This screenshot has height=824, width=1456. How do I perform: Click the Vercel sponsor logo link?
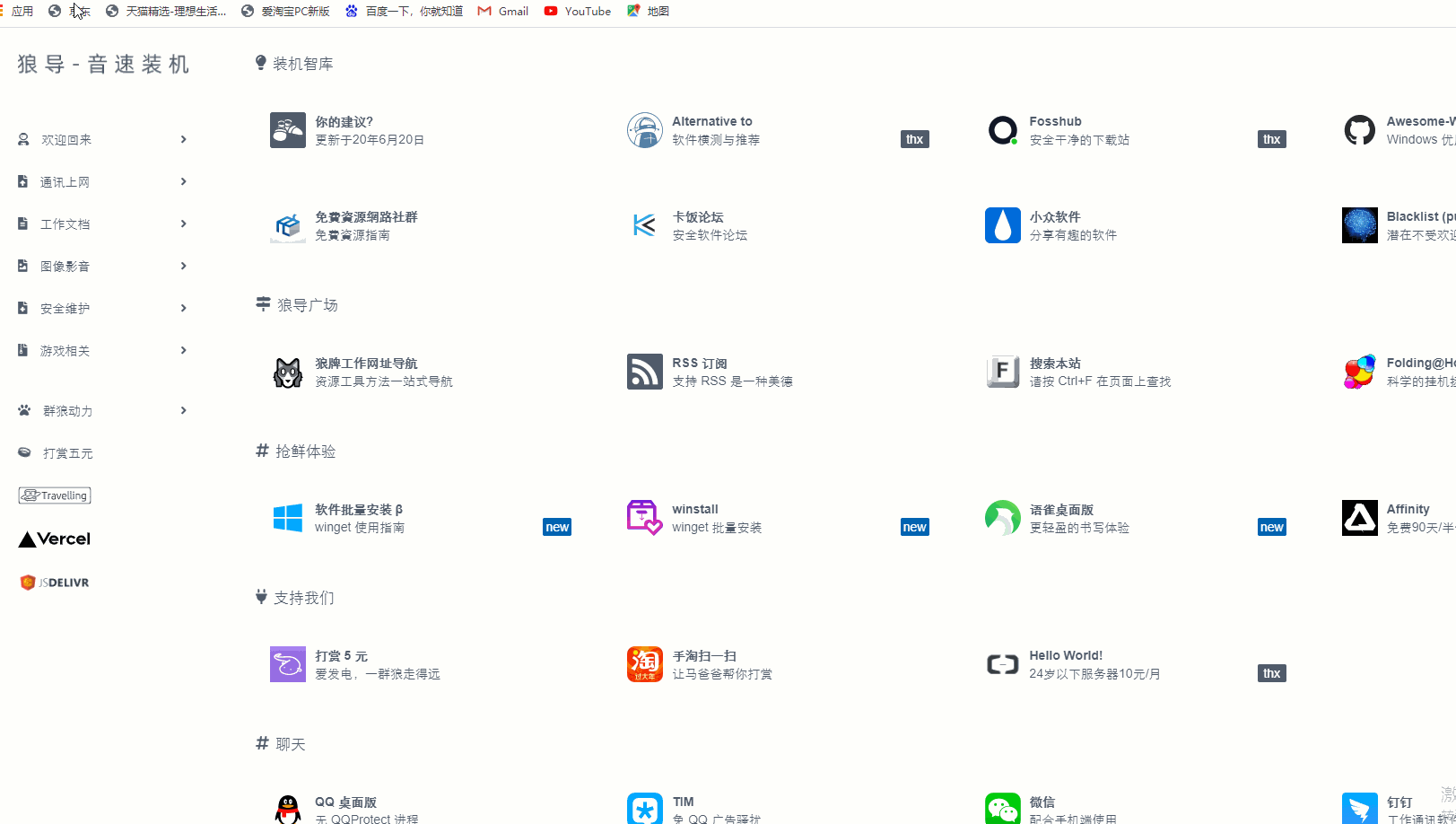point(55,539)
